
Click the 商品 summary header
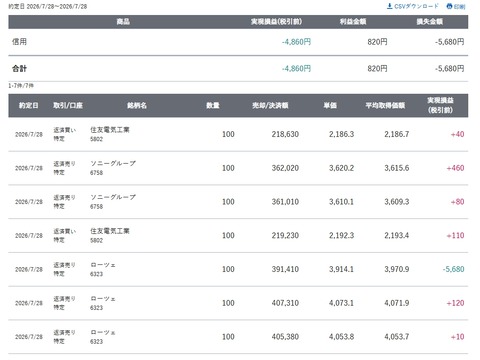(123, 22)
